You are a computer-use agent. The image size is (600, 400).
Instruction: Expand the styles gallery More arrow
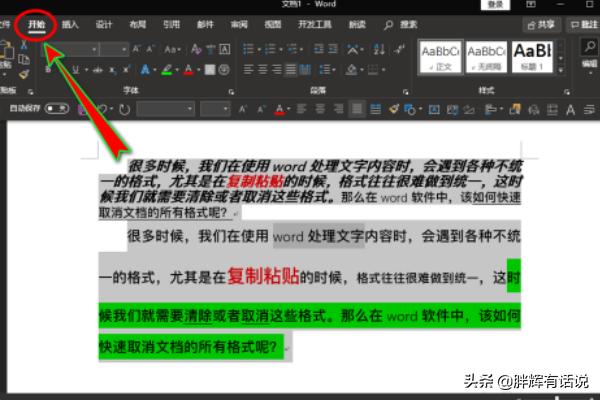coord(561,70)
